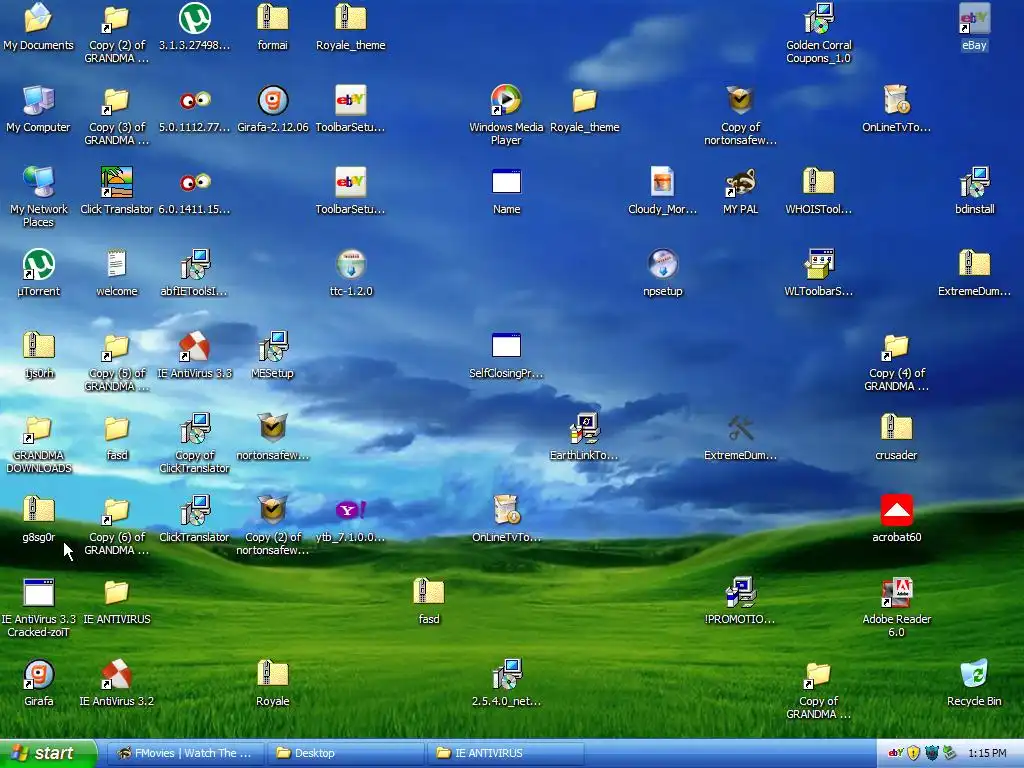Select IE AntiVirus 3.3 Cracked-zoiT icon
1024x768 pixels.
pyautogui.click(x=39, y=592)
